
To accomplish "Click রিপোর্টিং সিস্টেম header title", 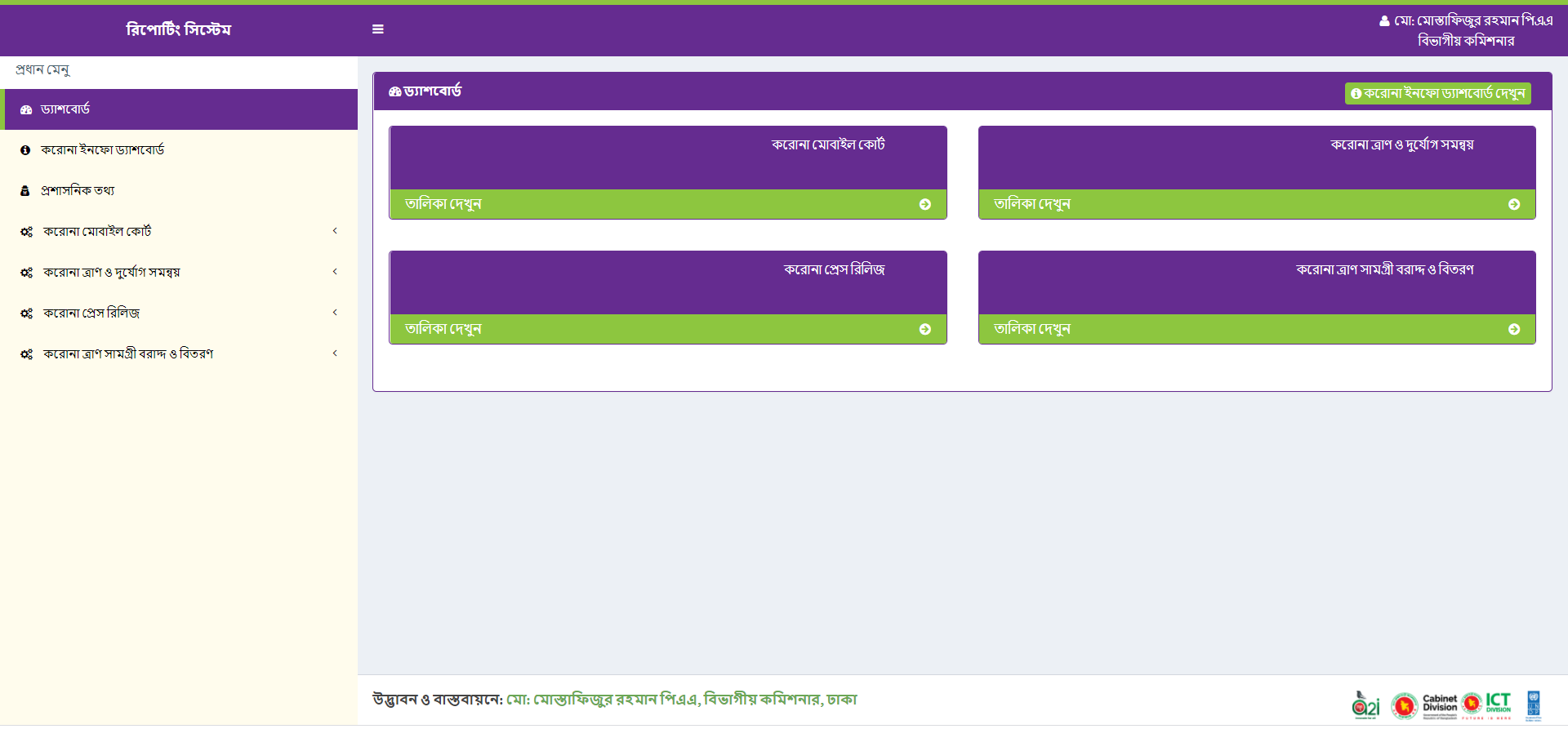I will (179, 29).
